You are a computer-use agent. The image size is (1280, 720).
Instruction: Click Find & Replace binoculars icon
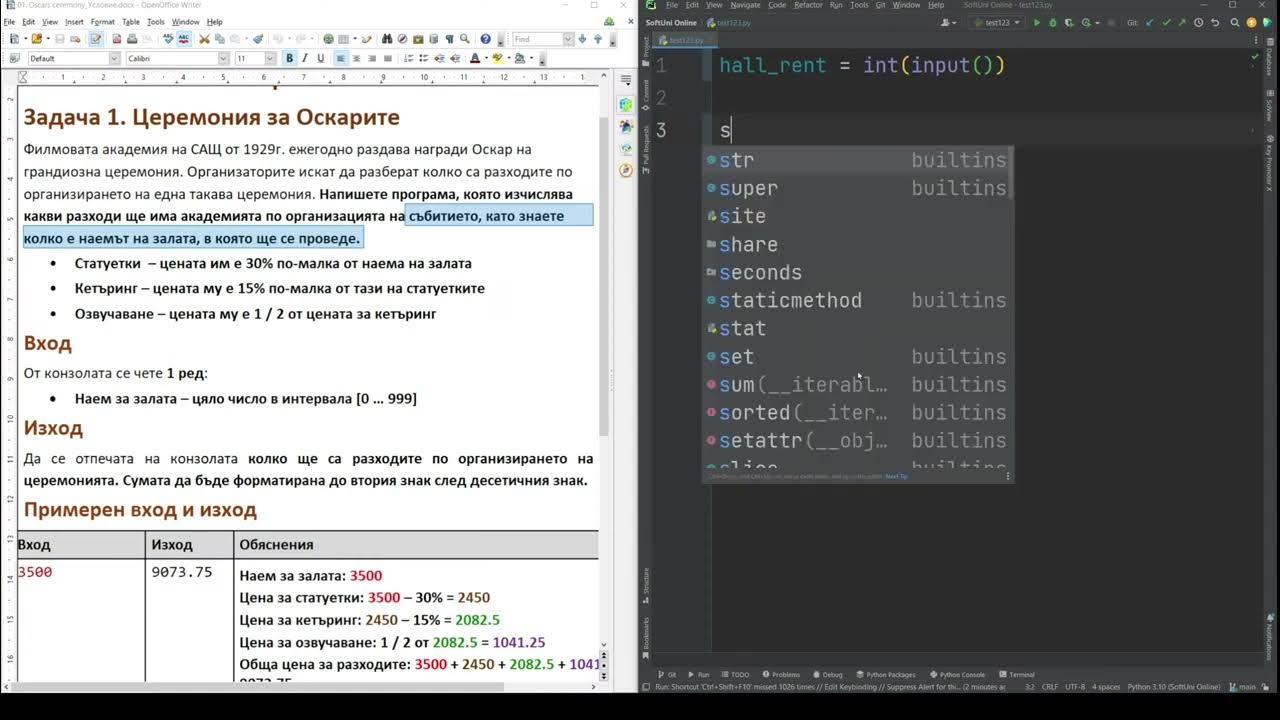pyautogui.click(x=386, y=39)
